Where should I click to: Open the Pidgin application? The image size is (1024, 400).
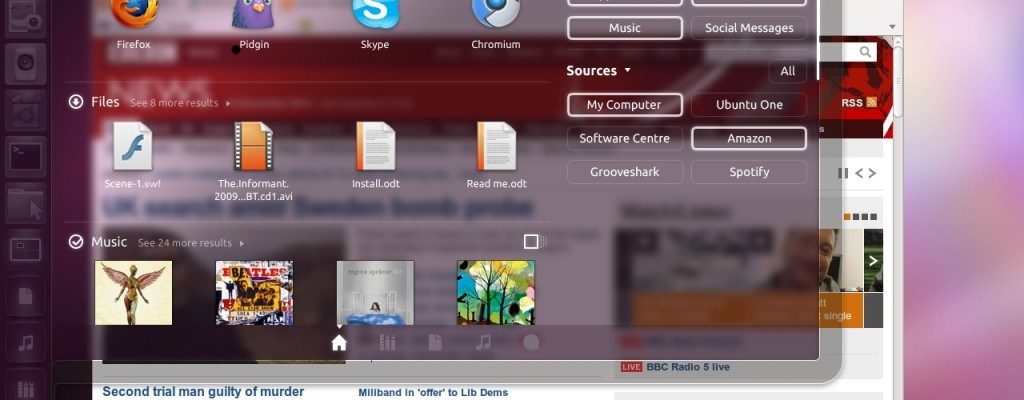(254, 14)
